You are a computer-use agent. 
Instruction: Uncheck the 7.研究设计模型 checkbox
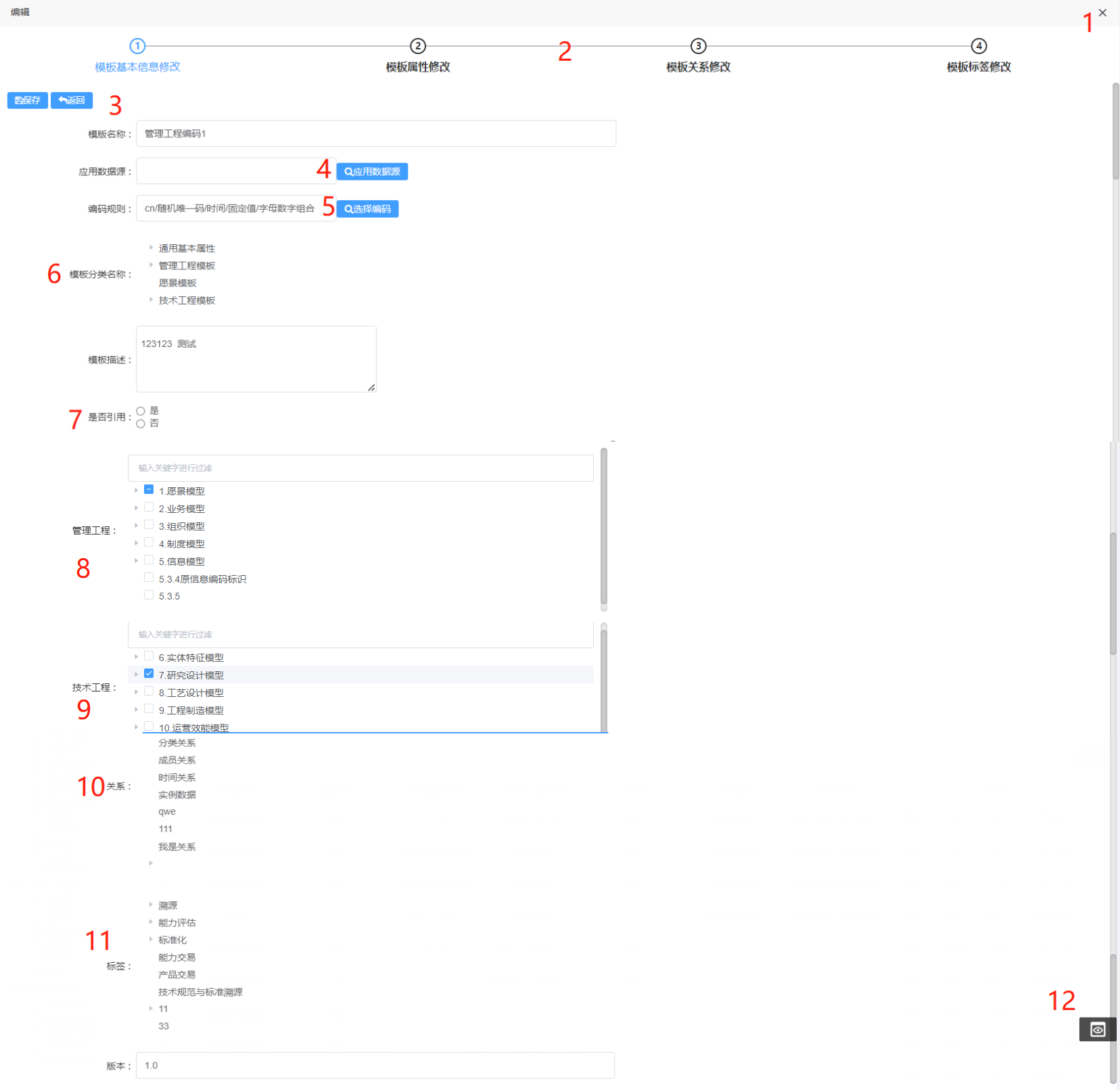(149, 674)
